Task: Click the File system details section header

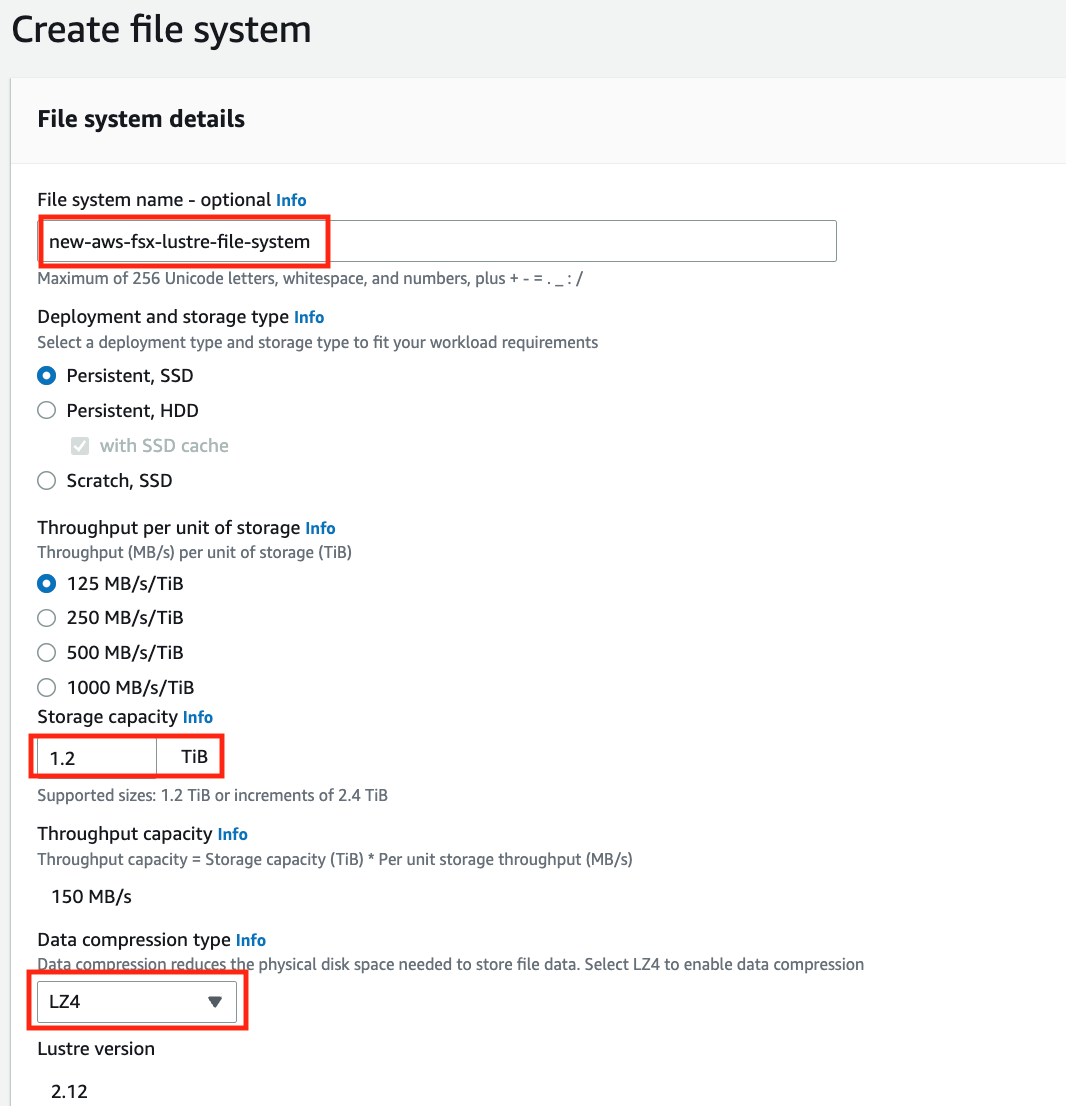Action: (141, 119)
